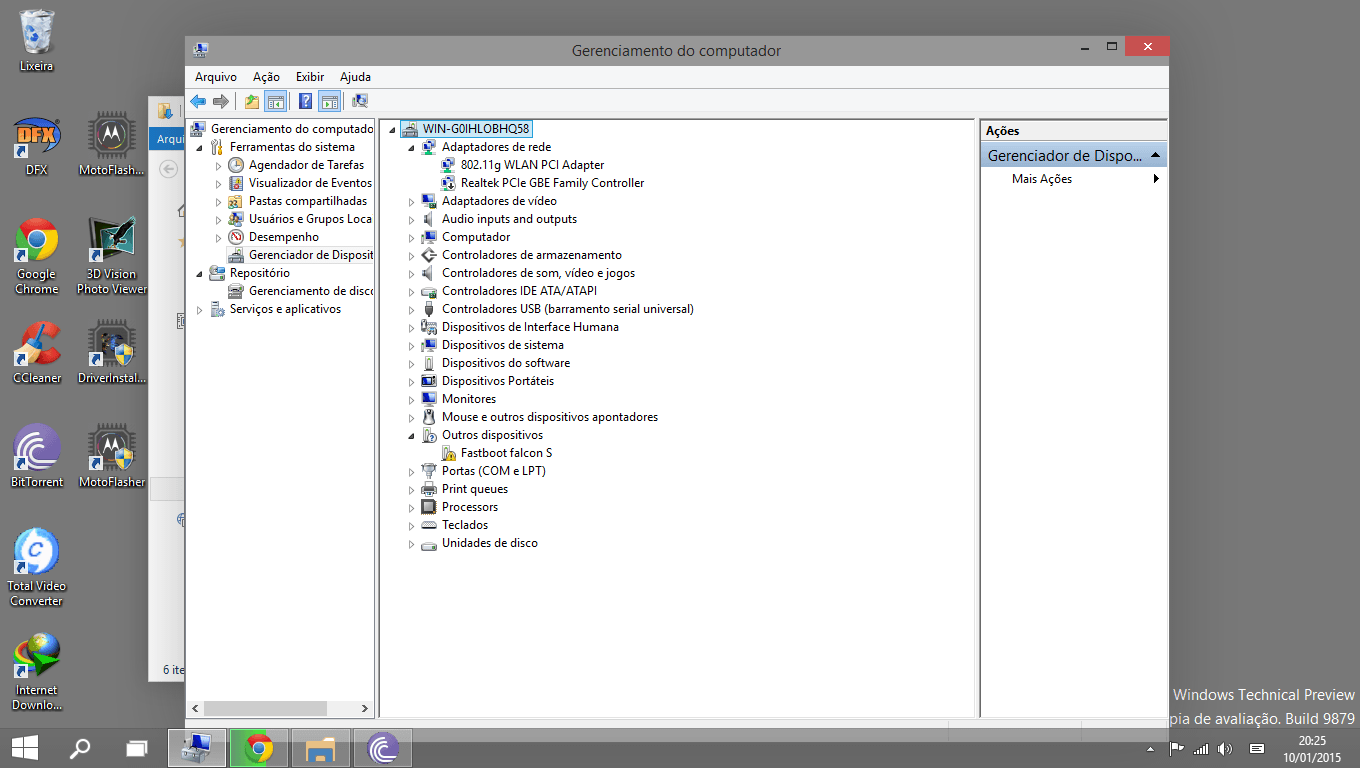The height and width of the screenshot is (768, 1360).
Task: Click the Mouse e outros dispositivos apontadores icon
Action: tap(429, 417)
